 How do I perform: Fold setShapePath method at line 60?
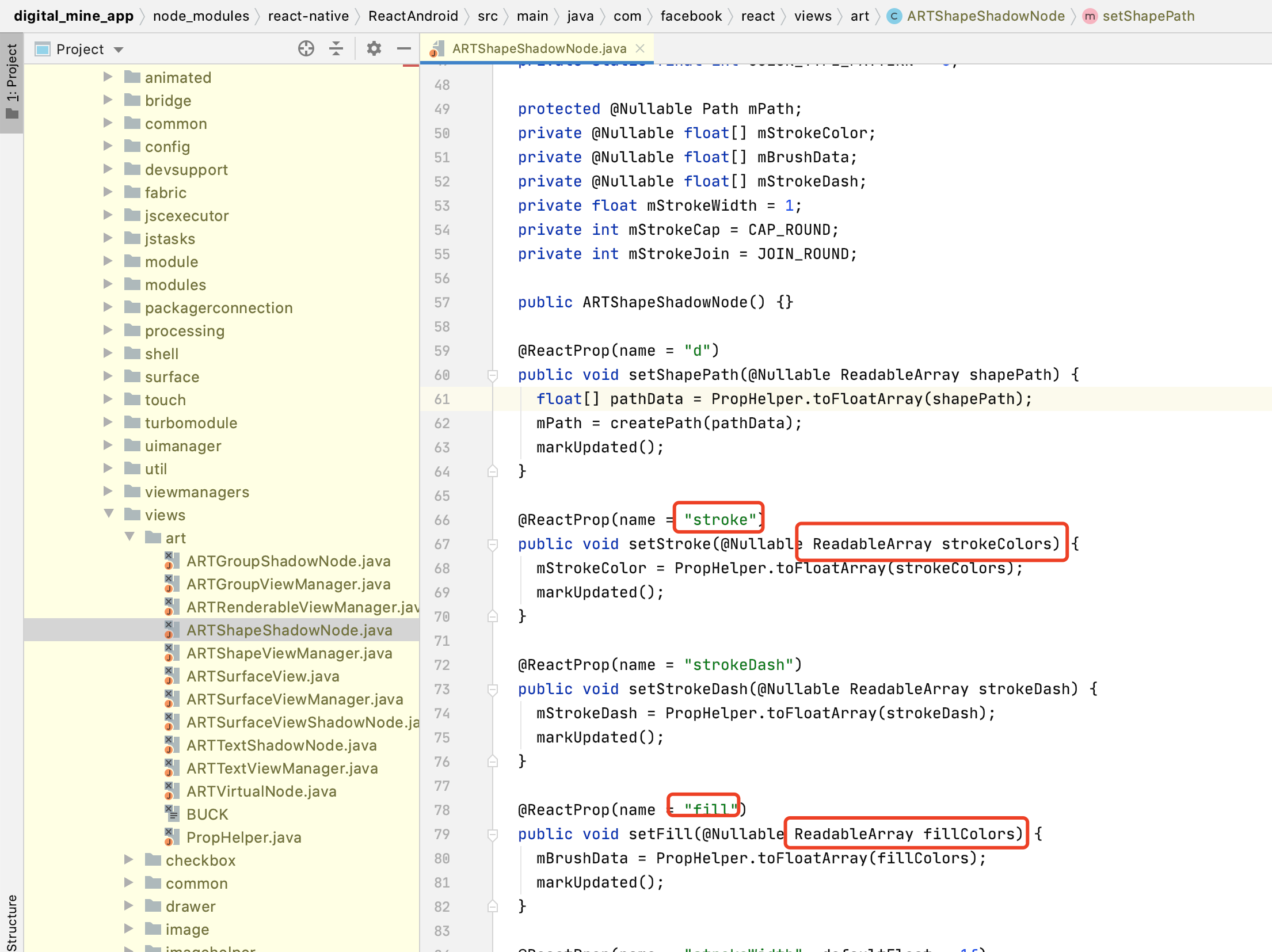pyautogui.click(x=493, y=375)
